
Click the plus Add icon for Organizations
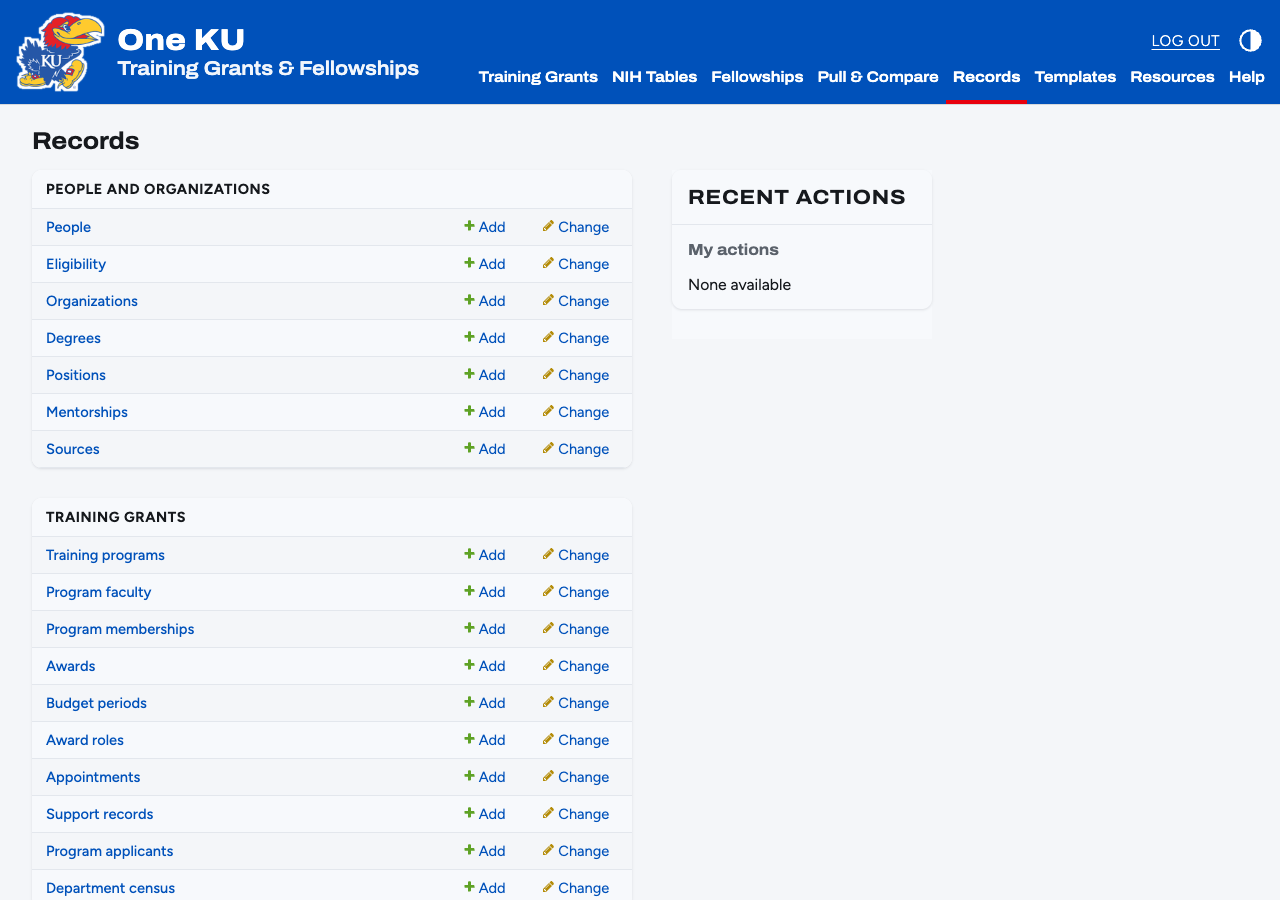tap(469, 300)
